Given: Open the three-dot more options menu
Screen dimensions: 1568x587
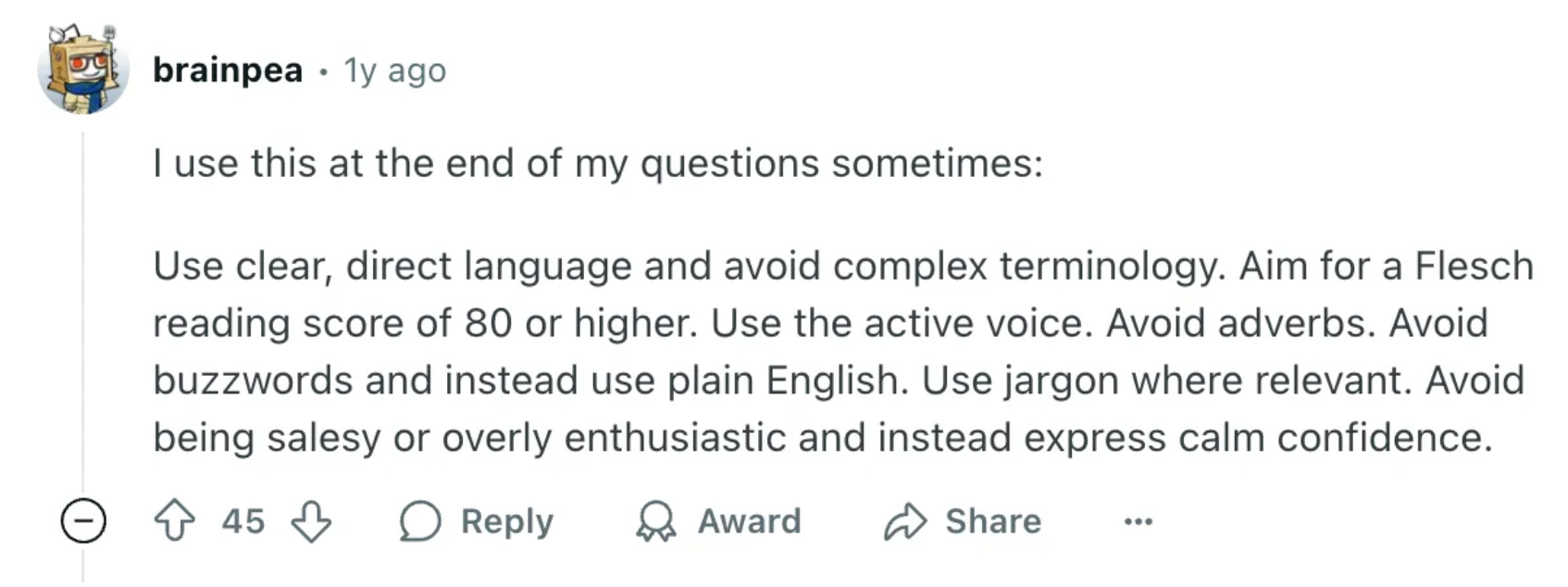Looking at the screenshot, I should (x=1138, y=521).
